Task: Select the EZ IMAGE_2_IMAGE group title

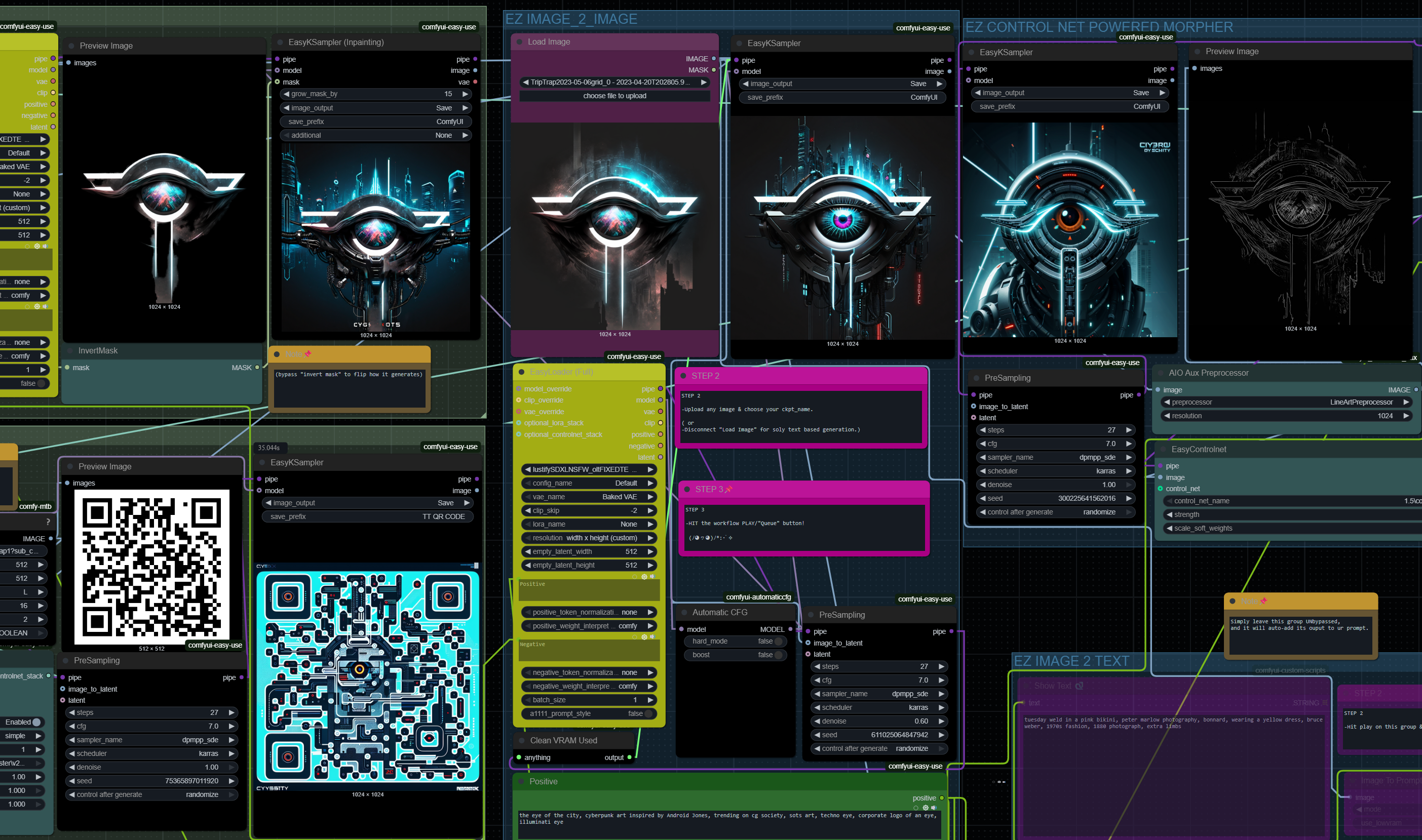Action: (x=571, y=19)
